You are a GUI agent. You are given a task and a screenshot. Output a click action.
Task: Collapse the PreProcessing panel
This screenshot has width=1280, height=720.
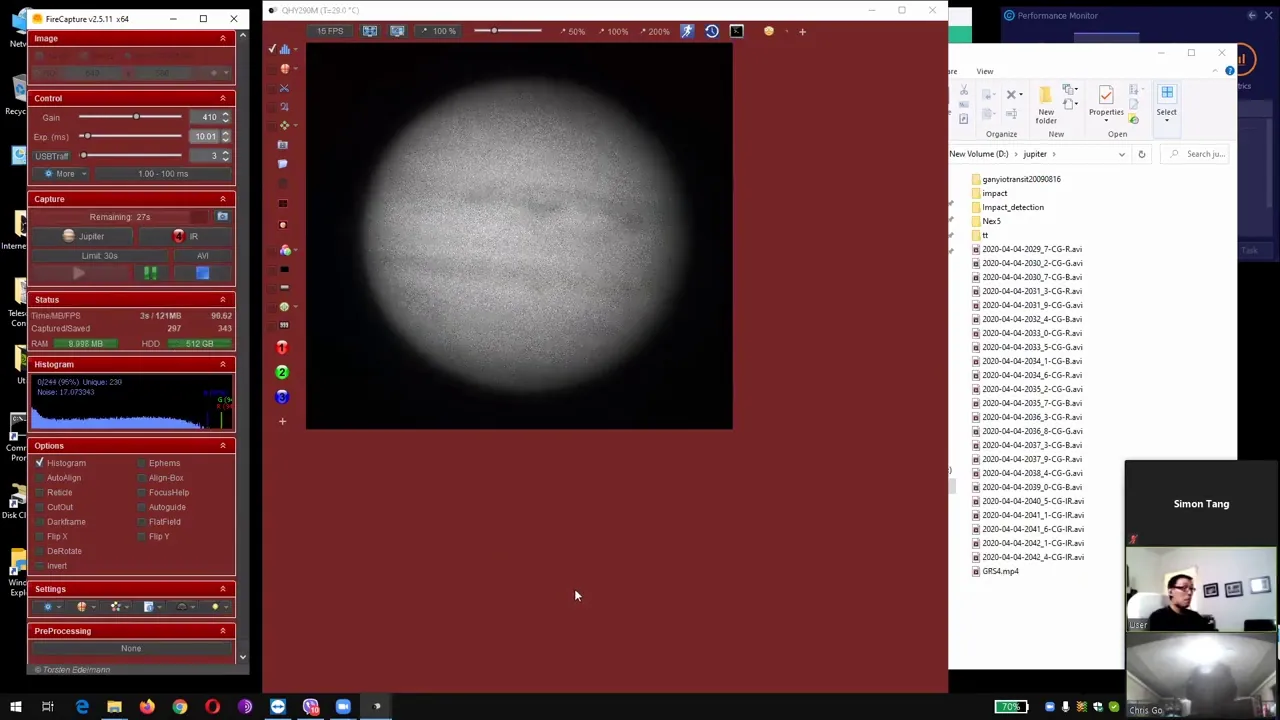click(223, 631)
